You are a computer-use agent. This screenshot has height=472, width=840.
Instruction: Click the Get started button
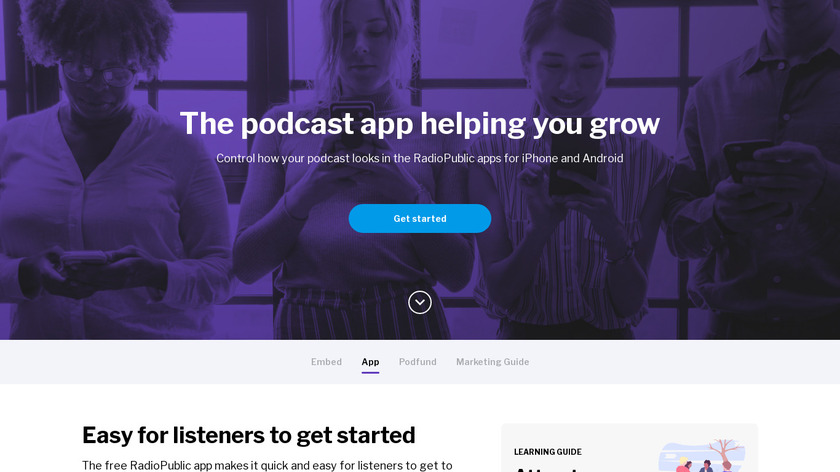tap(419, 219)
